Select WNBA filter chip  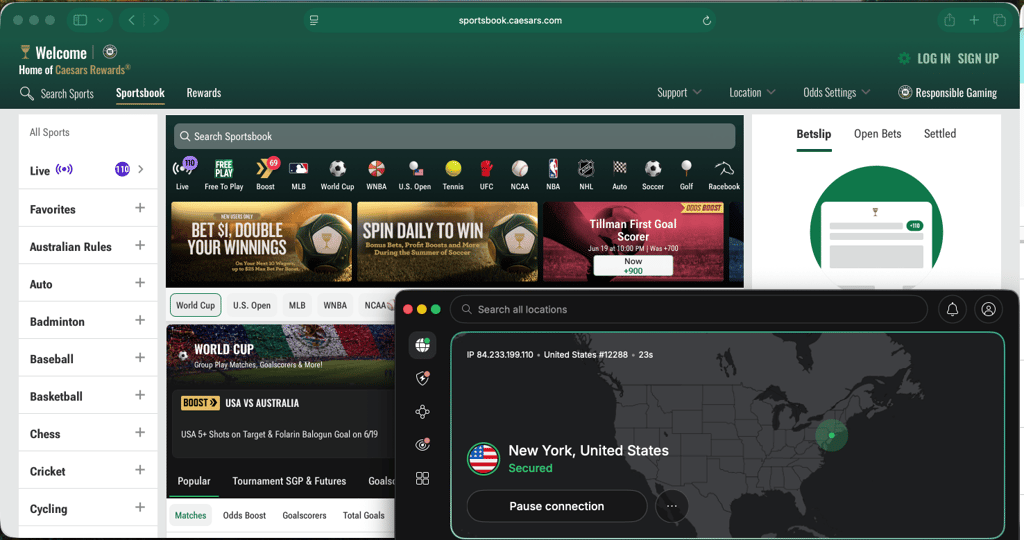pos(335,305)
